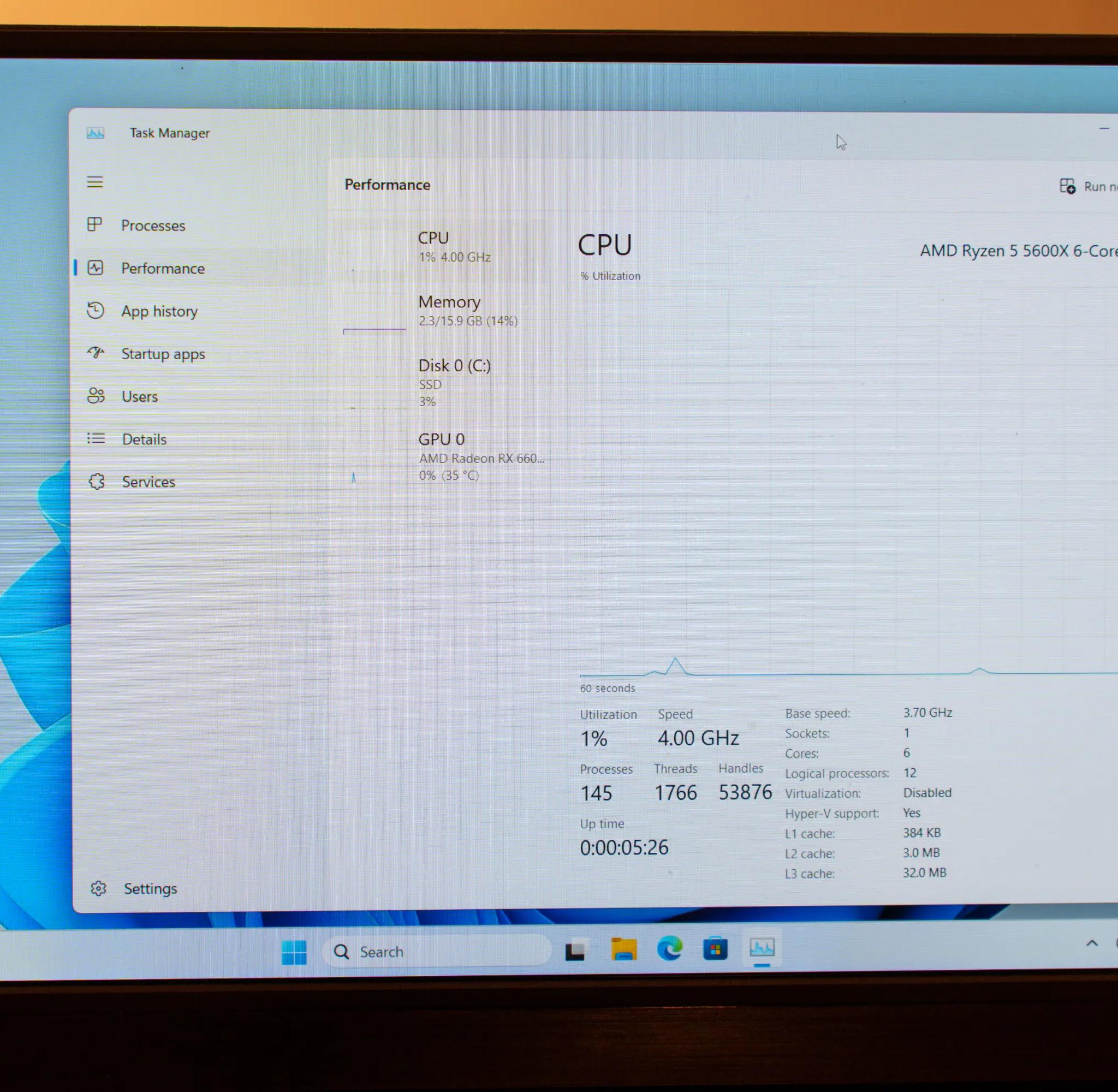Expand the system tray hidden icons chevron
Screen dimensions: 1118x1092
tap(1092, 943)
